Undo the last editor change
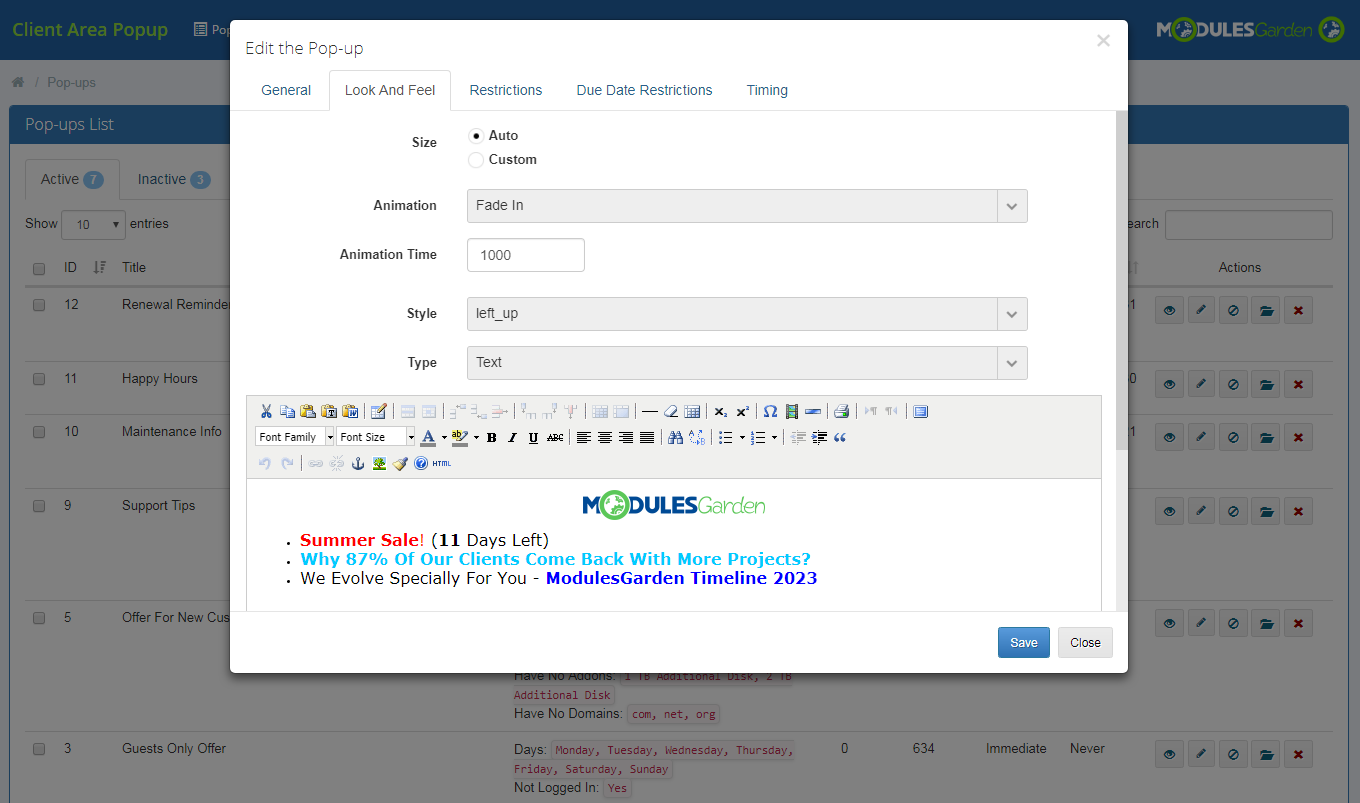The height and width of the screenshot is (803, 1360). point(263,461)
